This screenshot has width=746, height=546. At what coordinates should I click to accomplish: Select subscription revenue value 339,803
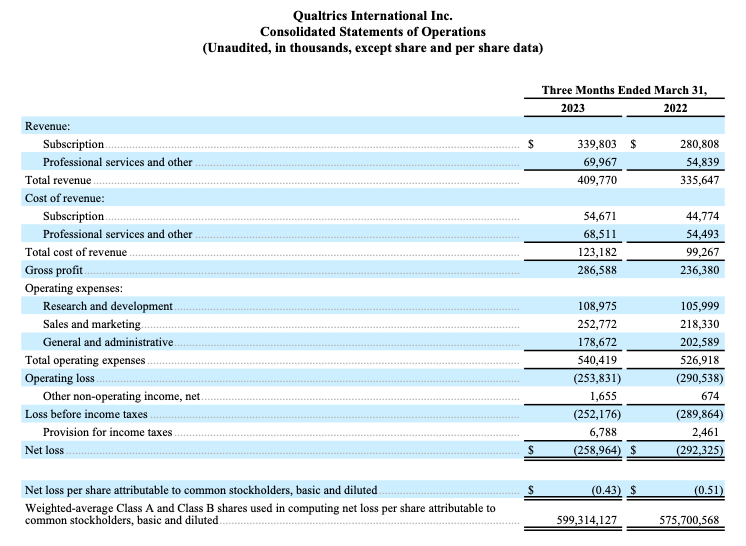tap(597, 144)
